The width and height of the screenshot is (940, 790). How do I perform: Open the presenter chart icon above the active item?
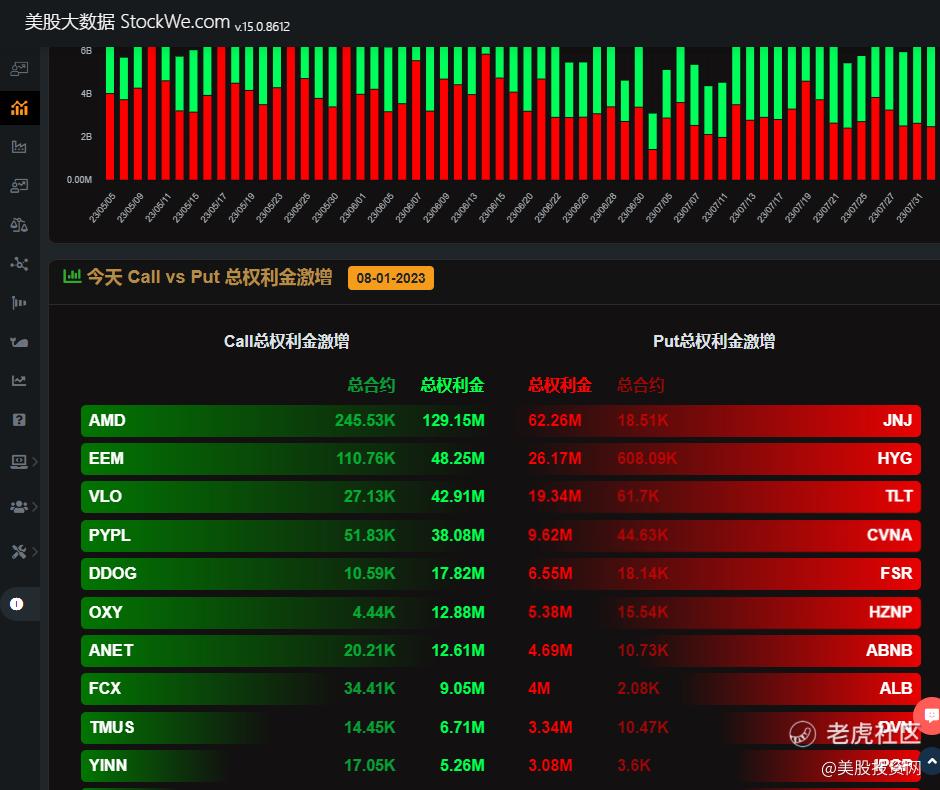click(19, 69)
